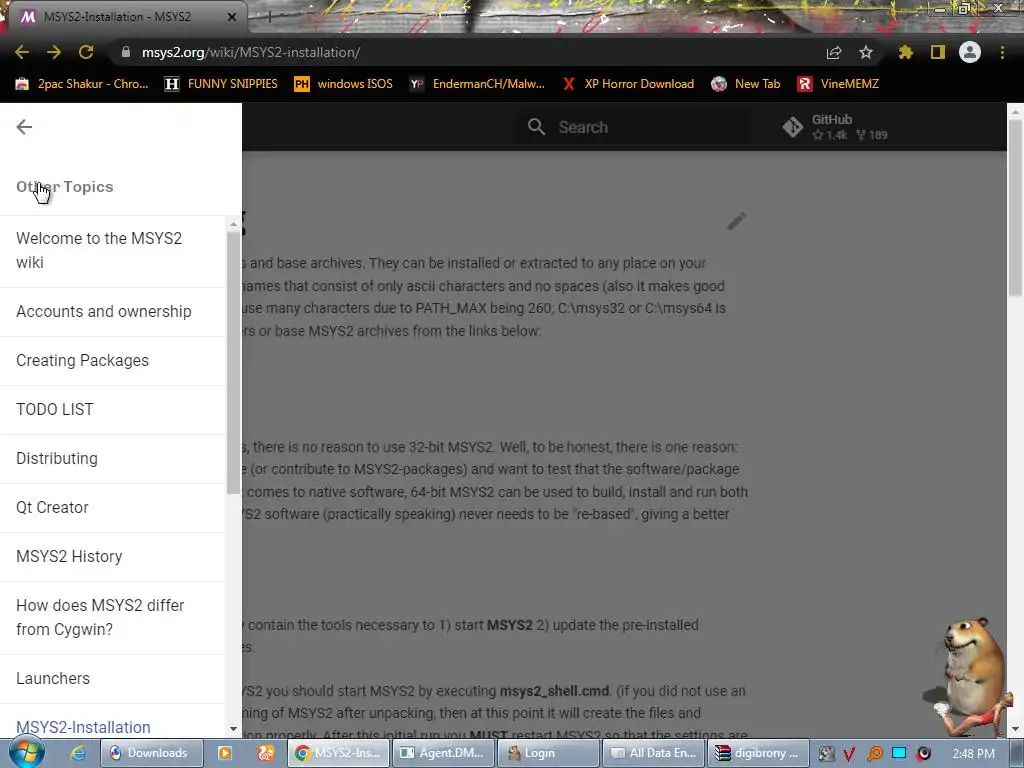The width and height of the screenshot is (1024, 768).
Task: Open media player taskbar icon
Action: 225,753
